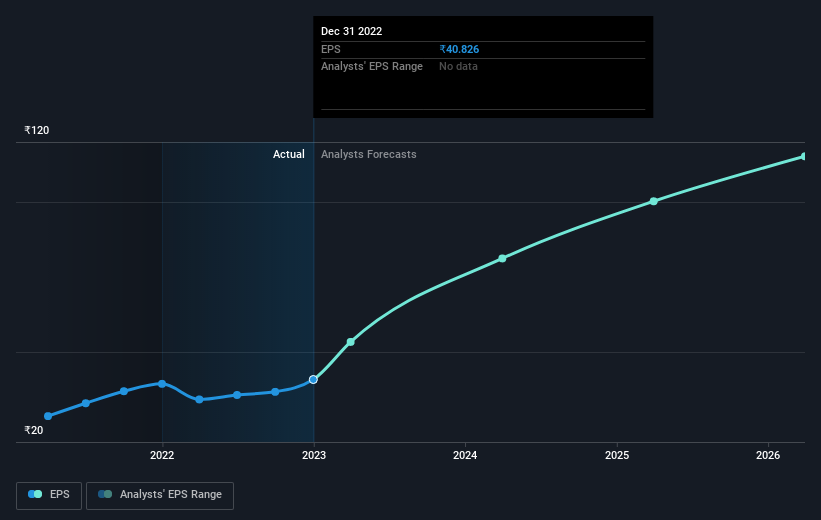Image resolution: width=821 pixels, height=520 pixels.
Task: Click the No data range value
Action: pyautogui.click(x=458, y=67)
